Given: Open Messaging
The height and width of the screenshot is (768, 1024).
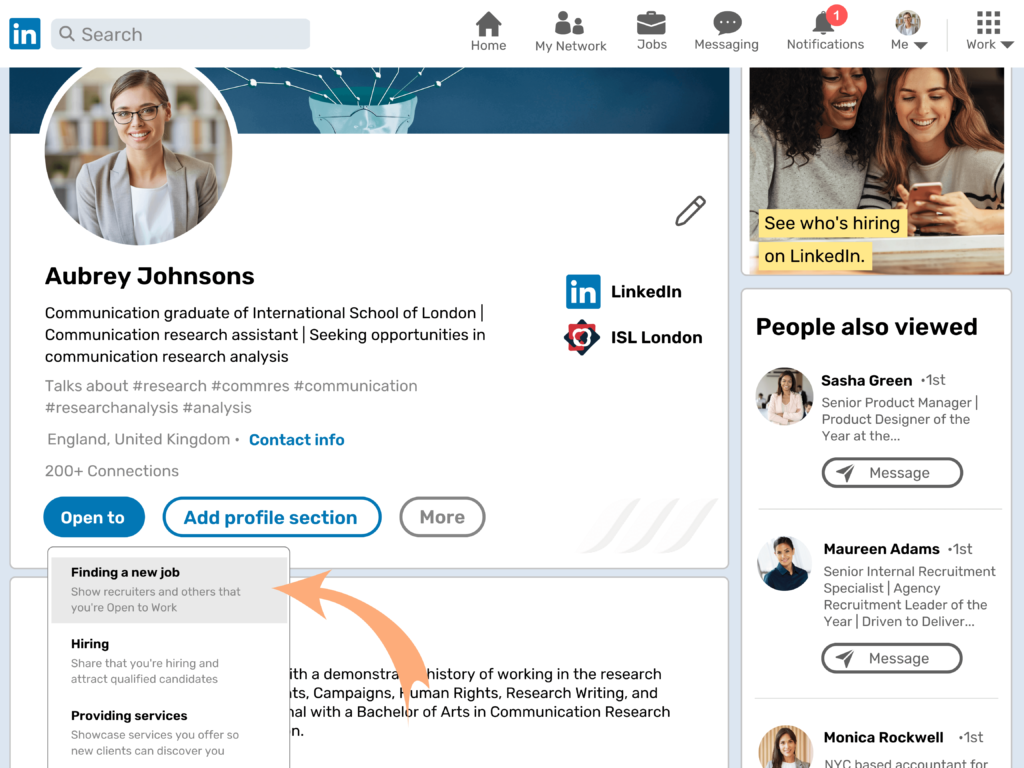Looking at the screenshot, I should (x=726, y=29).
